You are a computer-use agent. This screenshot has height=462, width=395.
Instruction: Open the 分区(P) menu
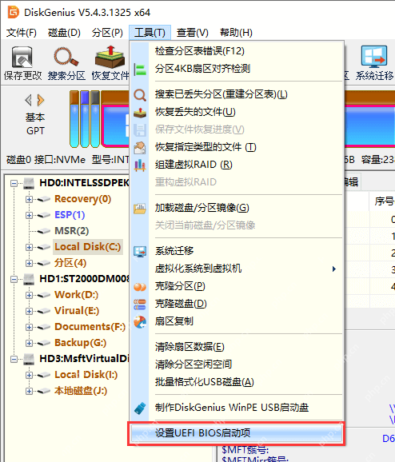click(107, 33)
